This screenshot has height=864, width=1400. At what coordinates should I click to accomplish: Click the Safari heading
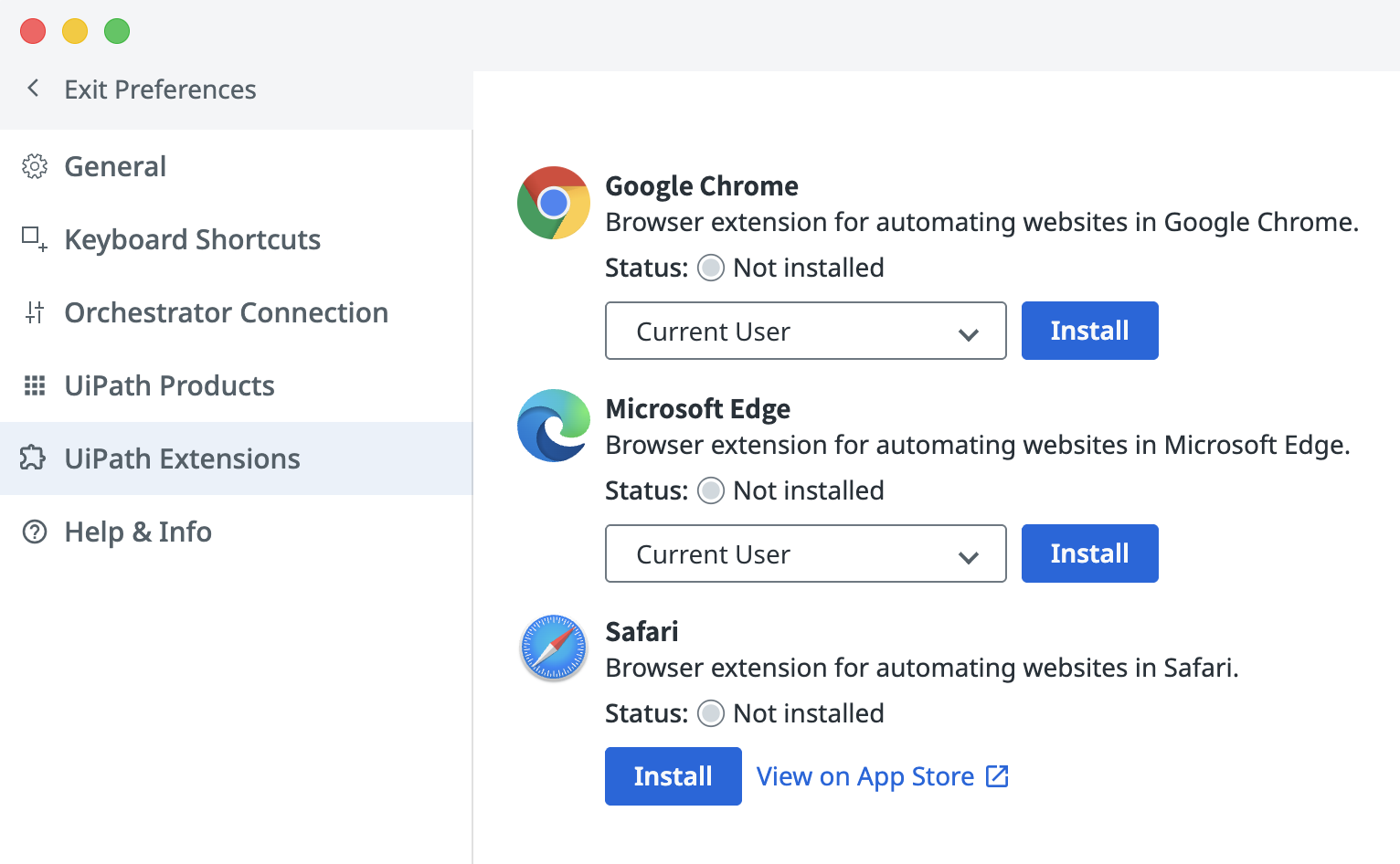coord(642,631)
